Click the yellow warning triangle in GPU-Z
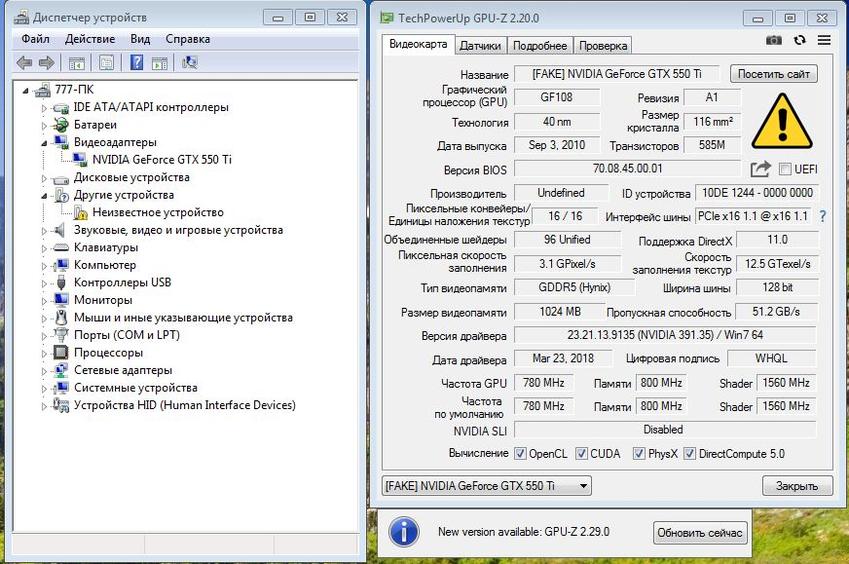 point(782,122)
